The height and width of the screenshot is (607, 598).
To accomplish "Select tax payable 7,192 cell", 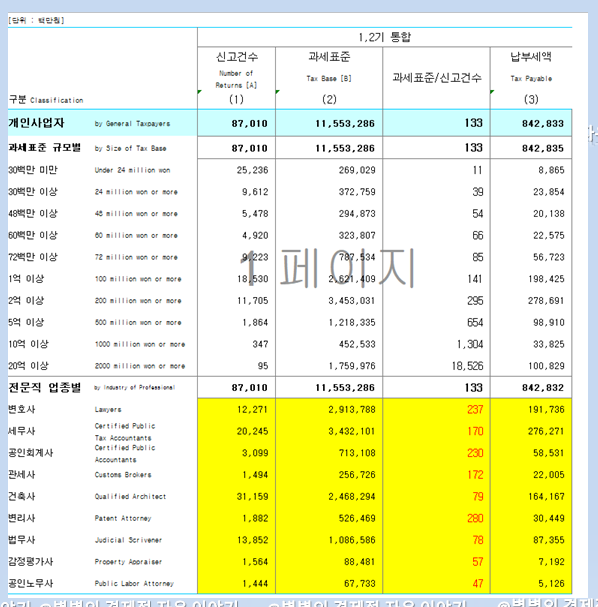I will (551, 562).
